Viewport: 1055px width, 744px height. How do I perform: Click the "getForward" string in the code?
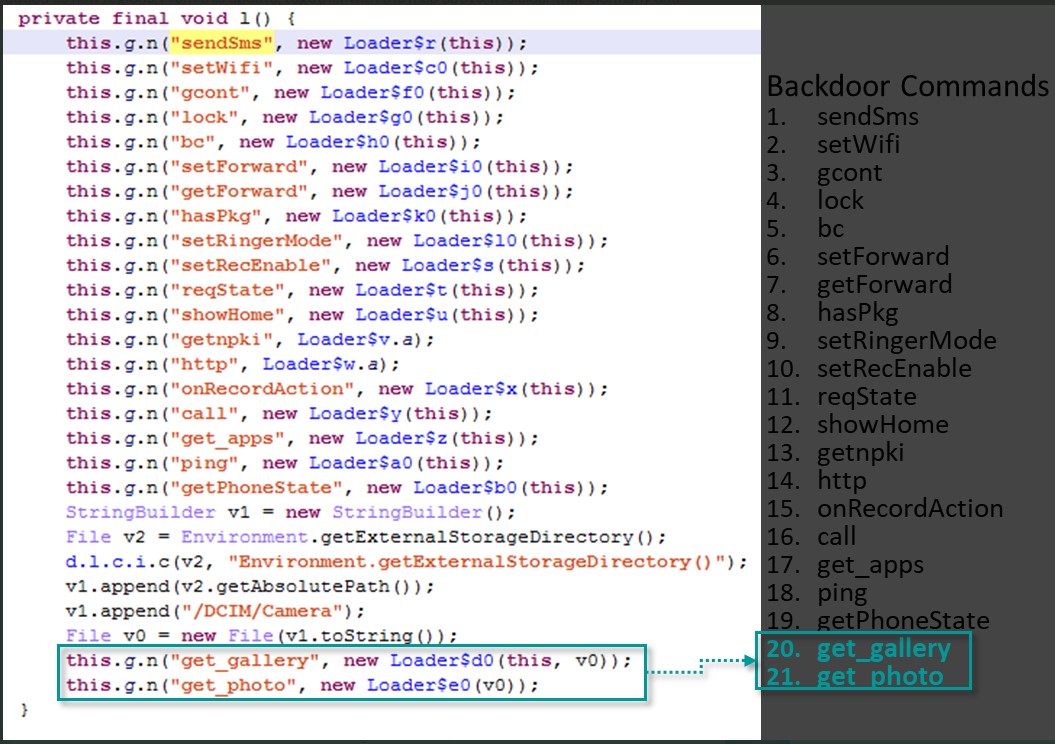pos(239,191)
